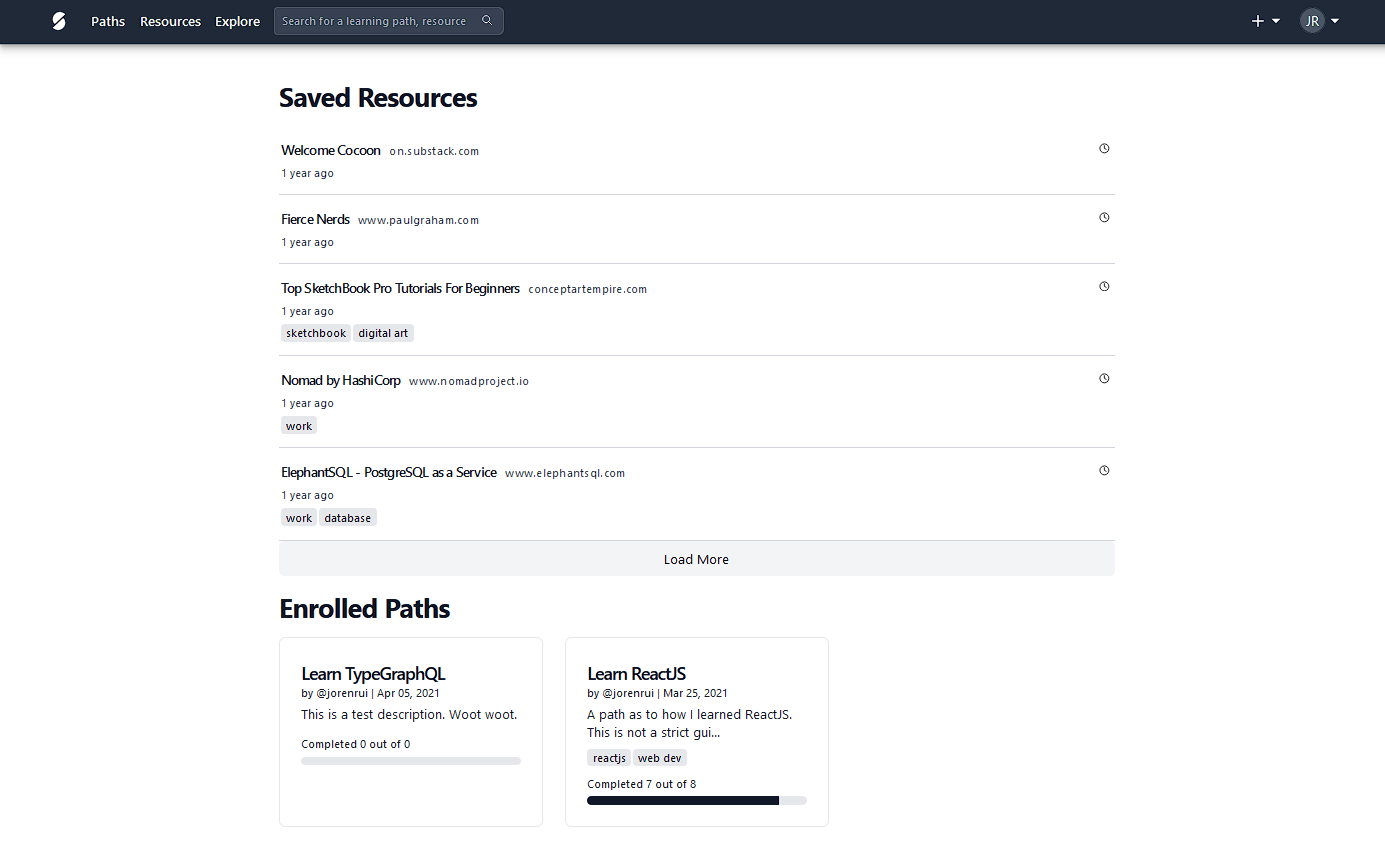The height and width of the screenshot is (853, 1385).
Task: Click the clock icon beside Fierce Nerds
Action: (1104, 217)
